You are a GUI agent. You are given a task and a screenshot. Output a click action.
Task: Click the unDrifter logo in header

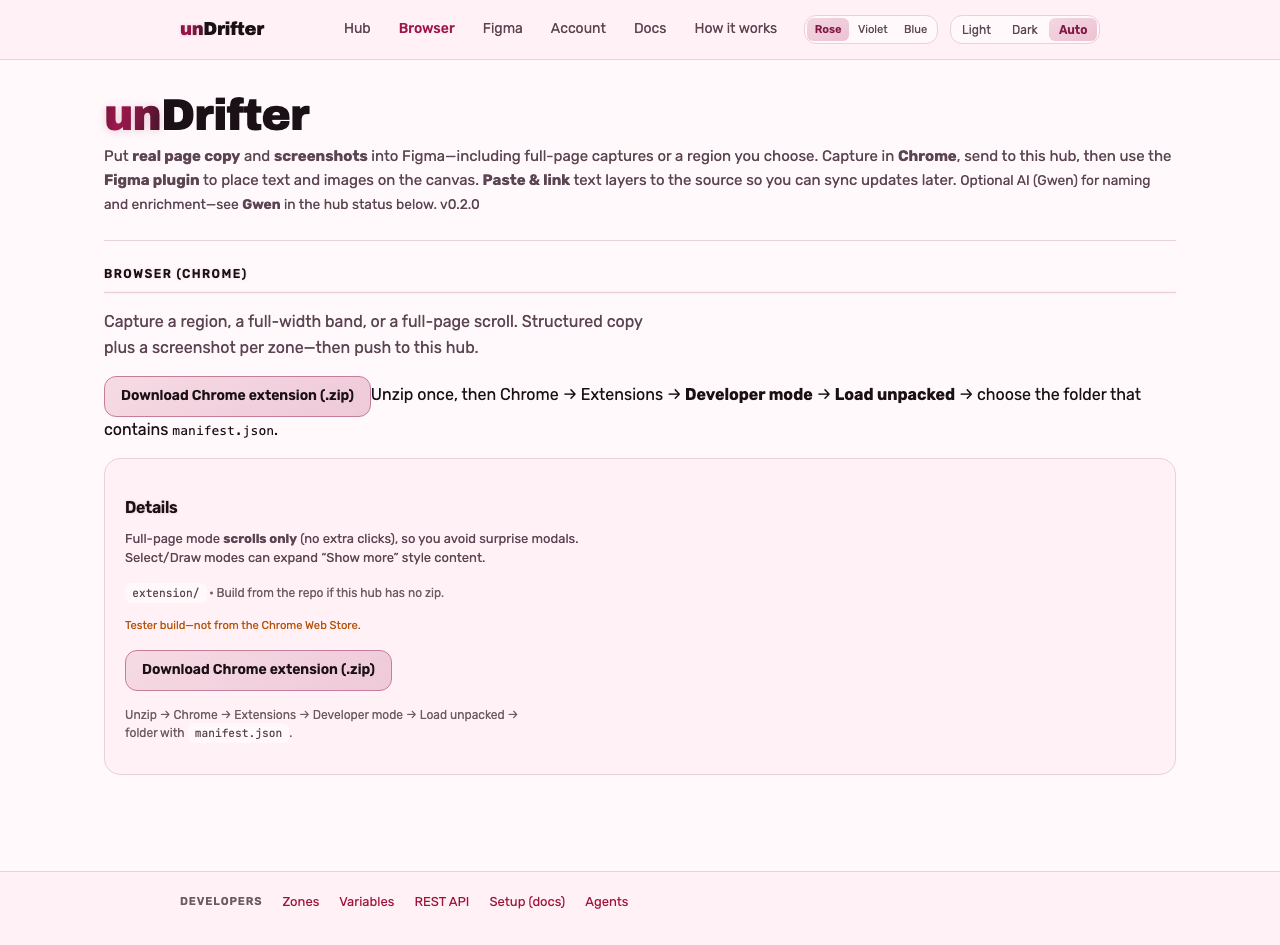[x=222, y=29]
